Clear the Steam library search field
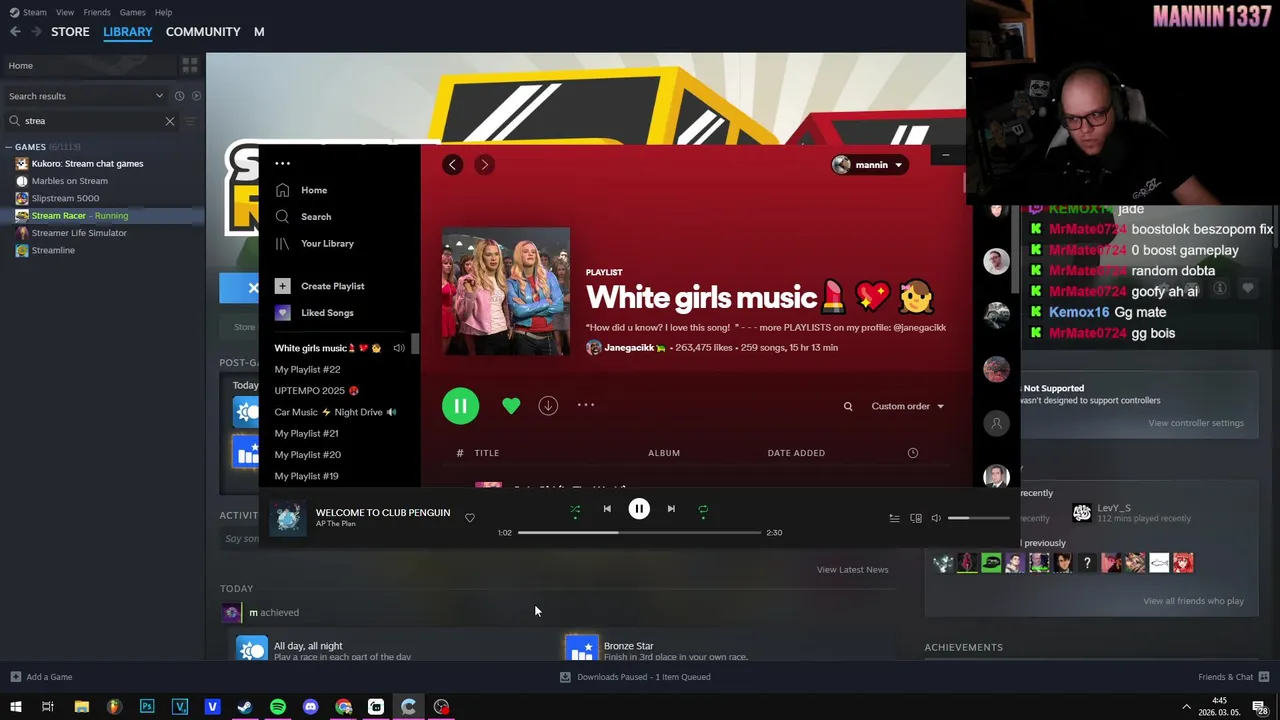The image size is (1280, 720). (x=170, y=121)
